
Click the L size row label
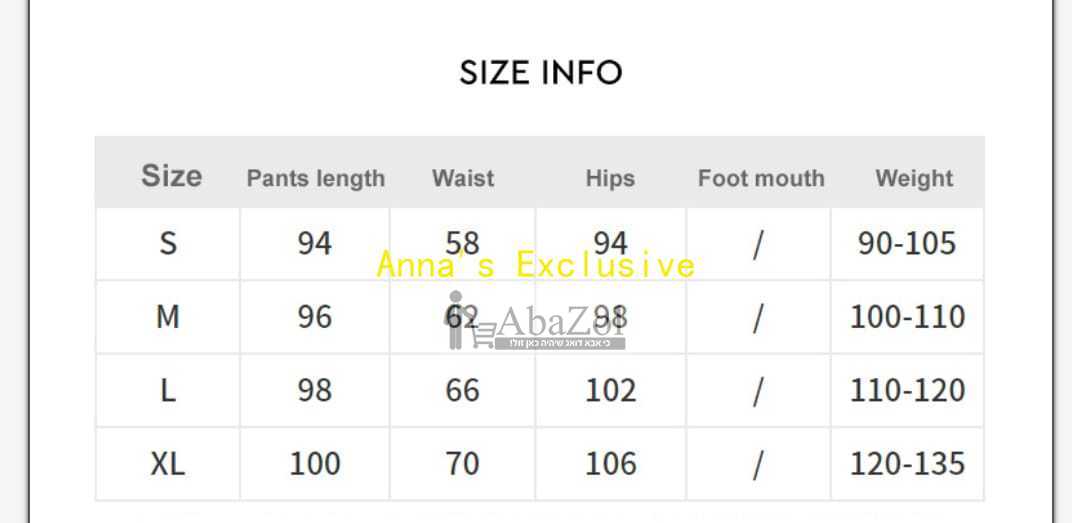pyautogui.click(x=168, y=390)
